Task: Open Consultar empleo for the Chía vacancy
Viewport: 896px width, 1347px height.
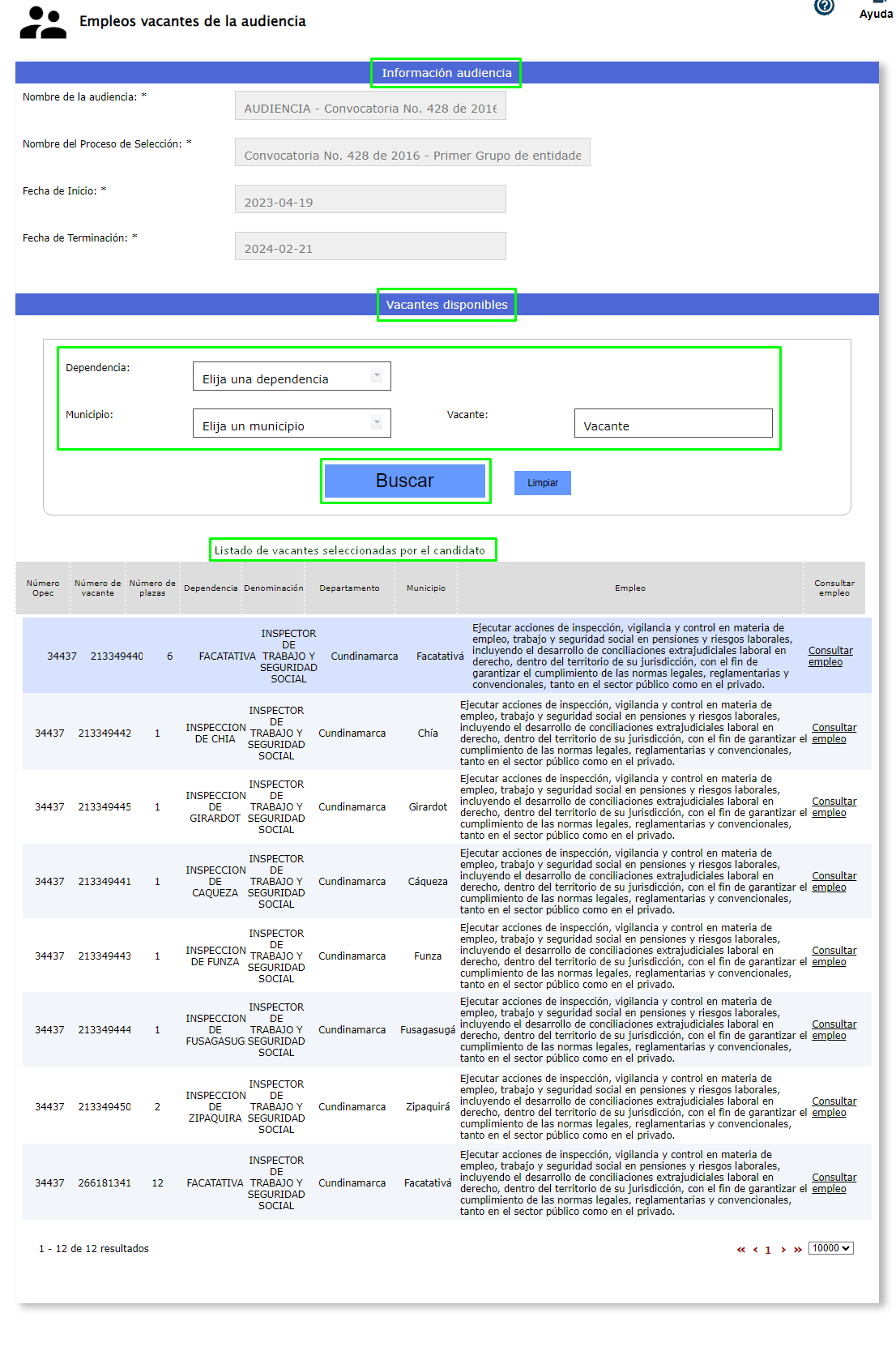Action: click(834, 733)
